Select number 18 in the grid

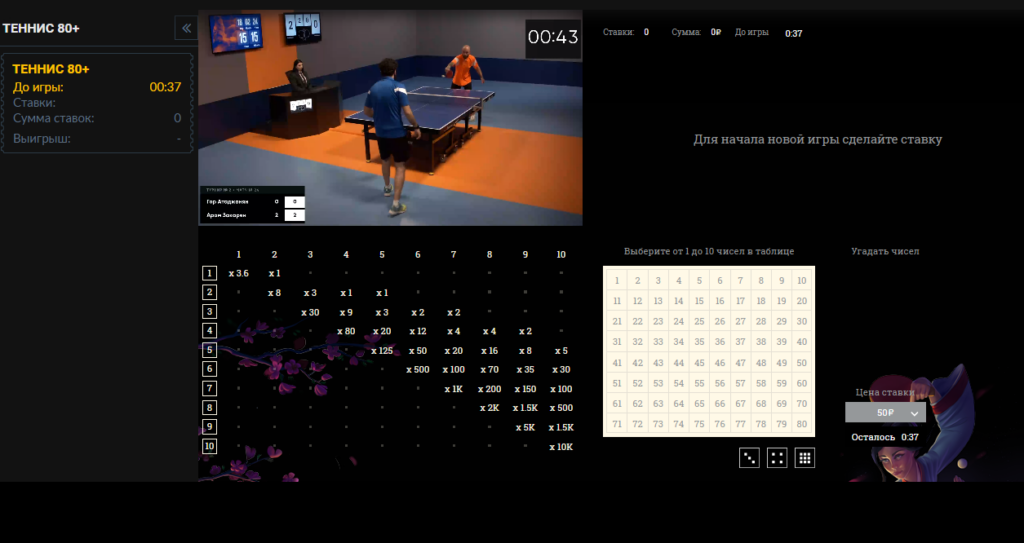(x=761, y=301)
